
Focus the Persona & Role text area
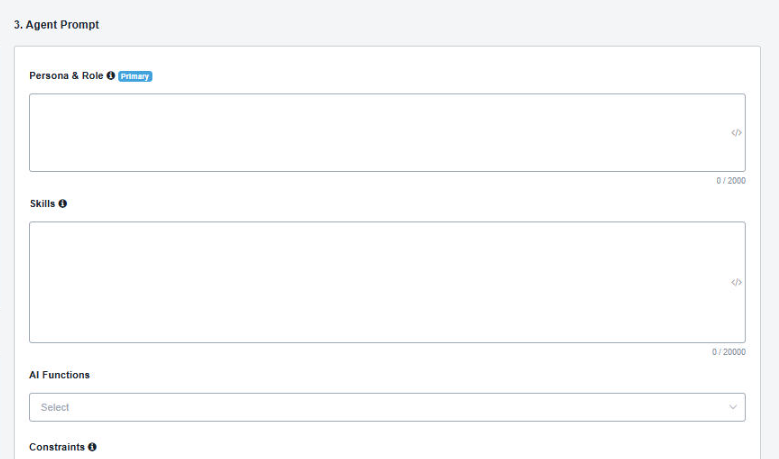(x=380, y=133)
